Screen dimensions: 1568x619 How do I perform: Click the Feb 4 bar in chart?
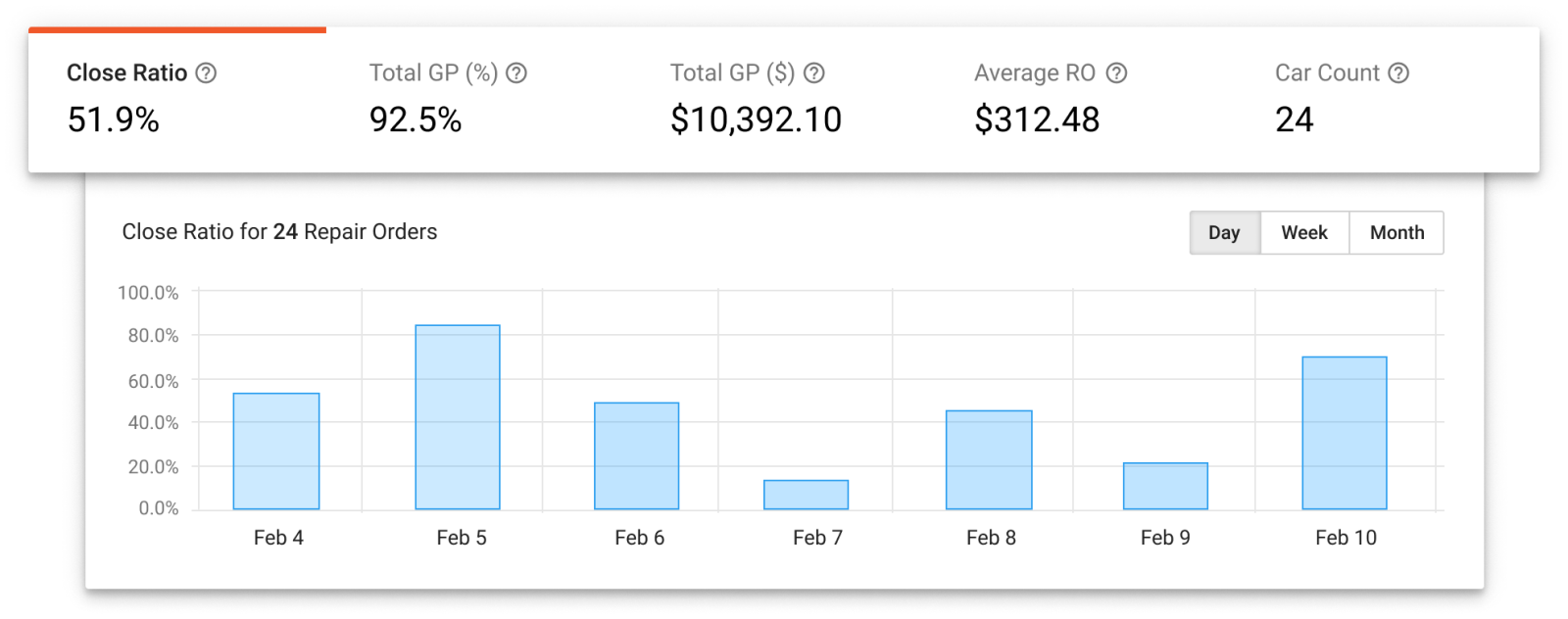[x=276, y=452]
